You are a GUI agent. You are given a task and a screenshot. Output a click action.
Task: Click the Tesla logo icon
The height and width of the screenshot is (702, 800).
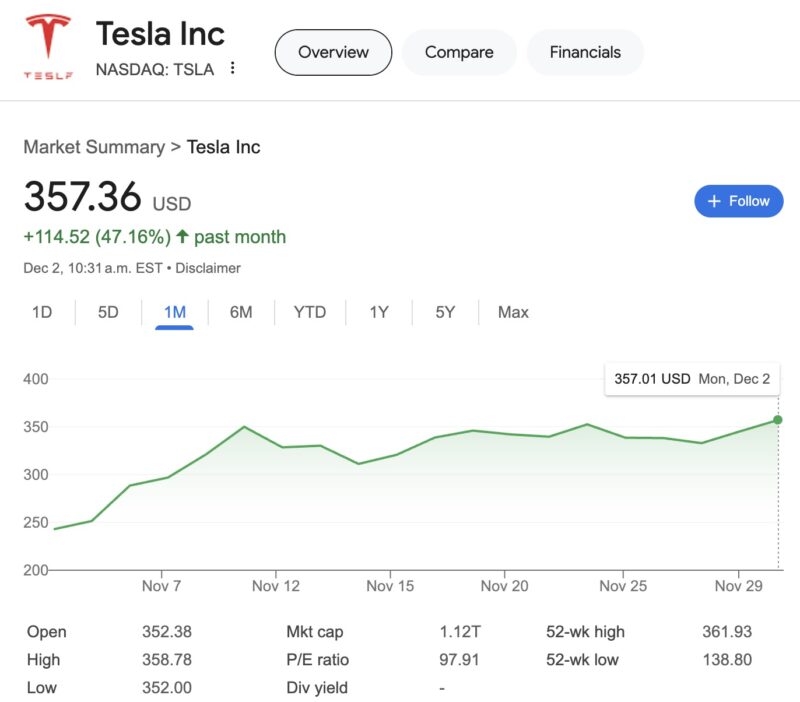[x=48, y=46]
